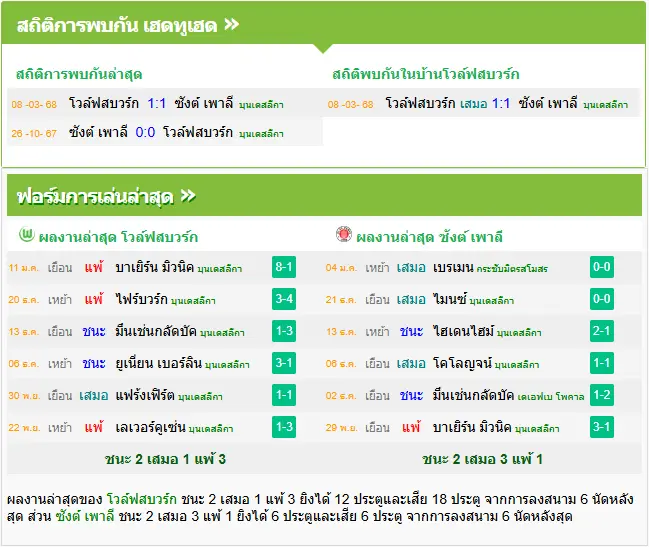This screenshot has height=547, width=649.
Task: Open the 1-1 score badge for โคโลญจน์
Action: tap(602, 363)
